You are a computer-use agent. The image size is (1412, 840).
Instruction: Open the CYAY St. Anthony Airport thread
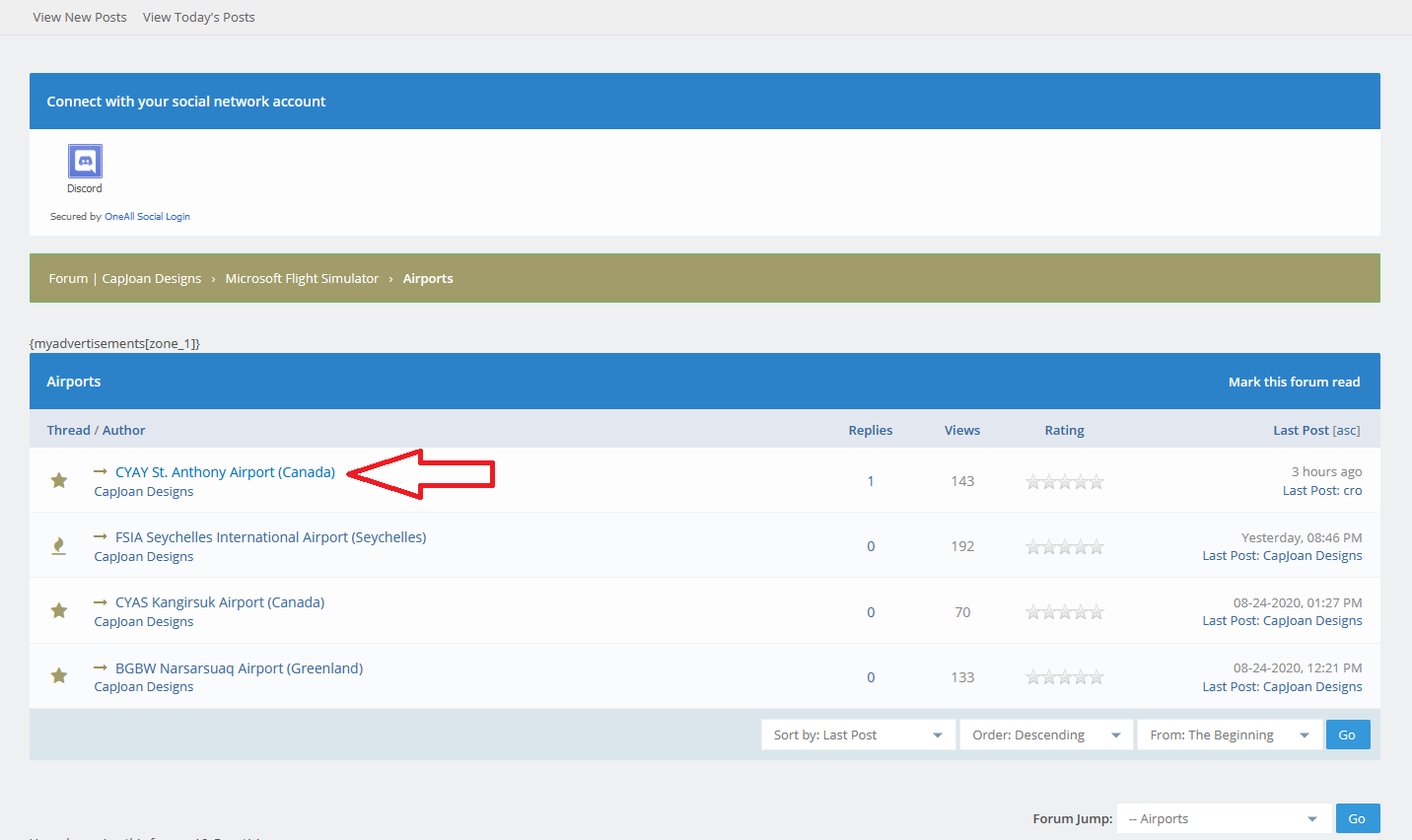point(225,472)
